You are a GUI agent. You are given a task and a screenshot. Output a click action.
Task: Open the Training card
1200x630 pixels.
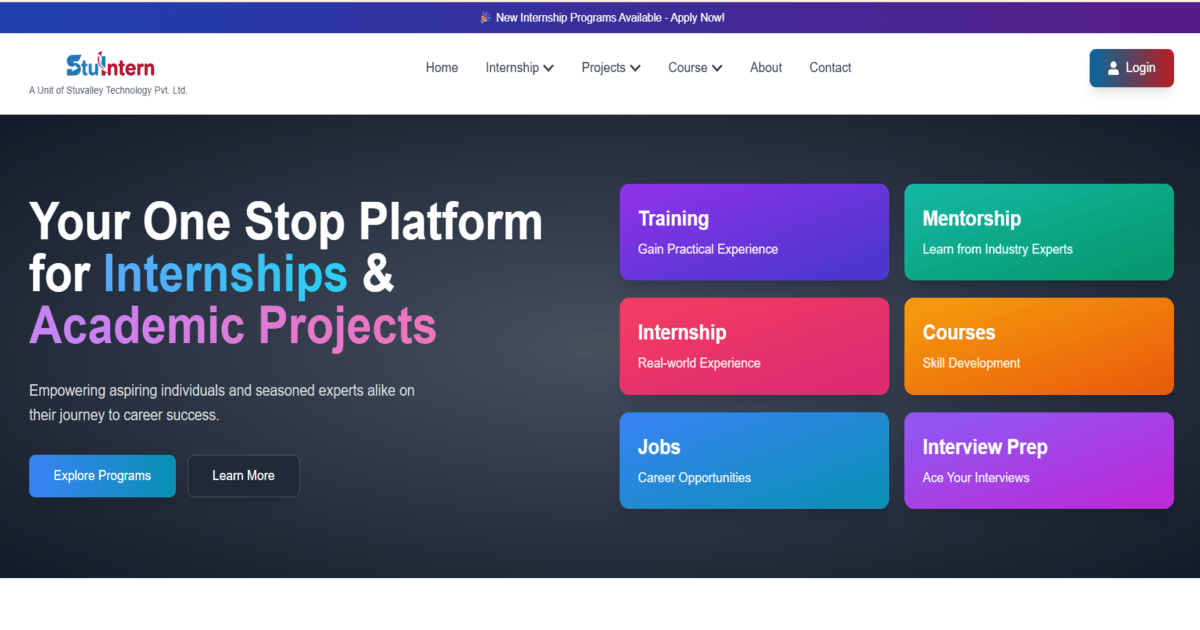tap(754, 232)
